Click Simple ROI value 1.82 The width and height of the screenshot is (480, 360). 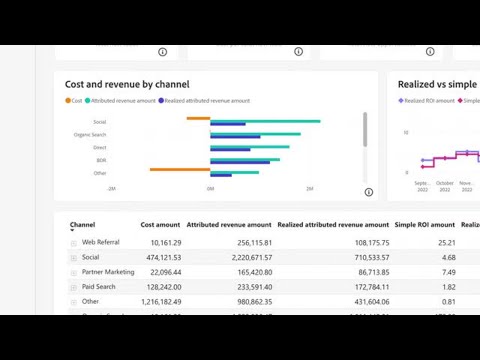coord(449,287)
